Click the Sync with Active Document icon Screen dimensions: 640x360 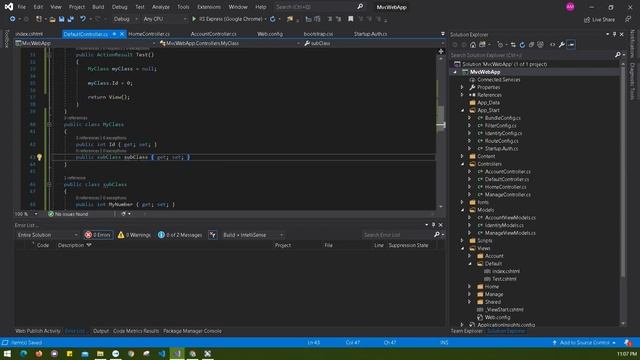coord(513,45)
